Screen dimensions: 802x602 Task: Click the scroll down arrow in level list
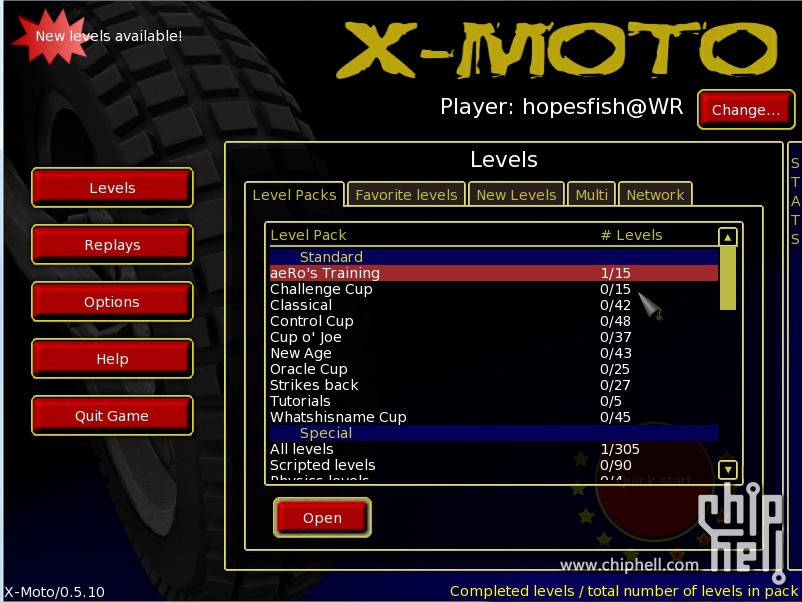point(727,470)
